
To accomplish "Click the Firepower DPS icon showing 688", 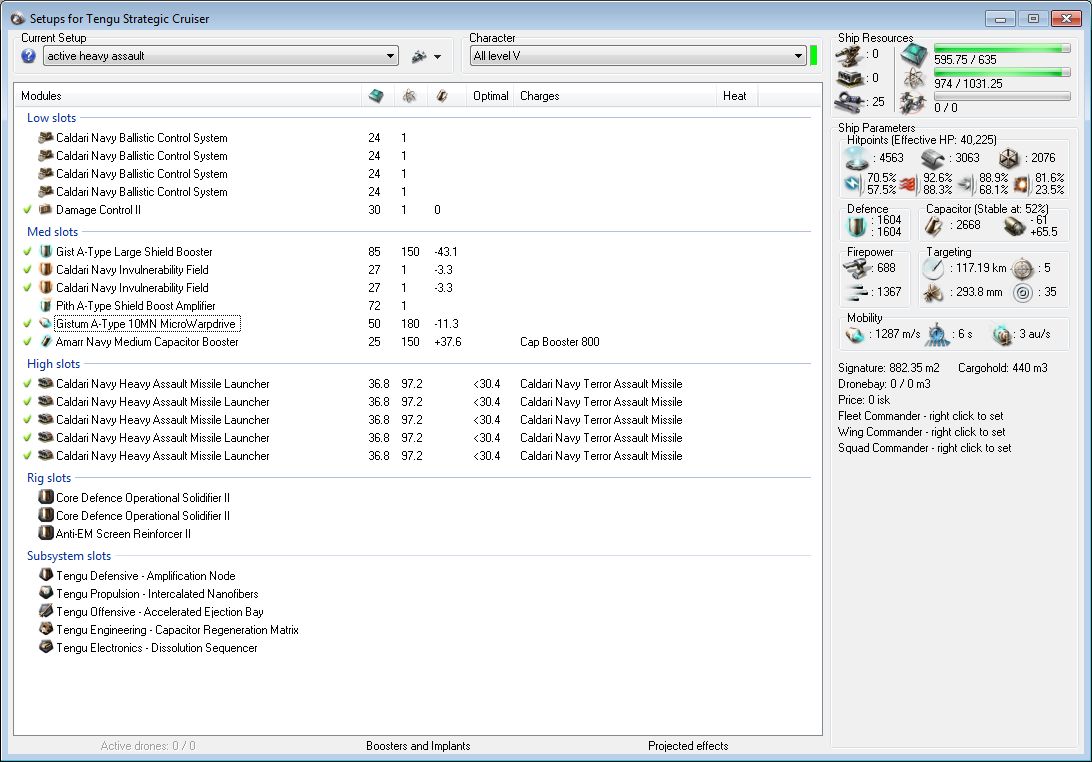I will click(857, 268).
